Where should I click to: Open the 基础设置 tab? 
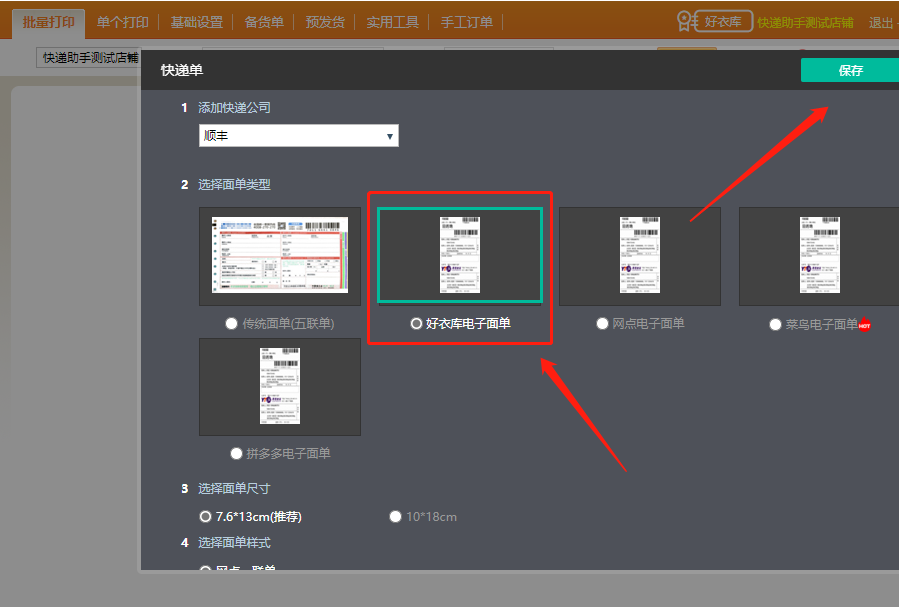click(197, 22)
